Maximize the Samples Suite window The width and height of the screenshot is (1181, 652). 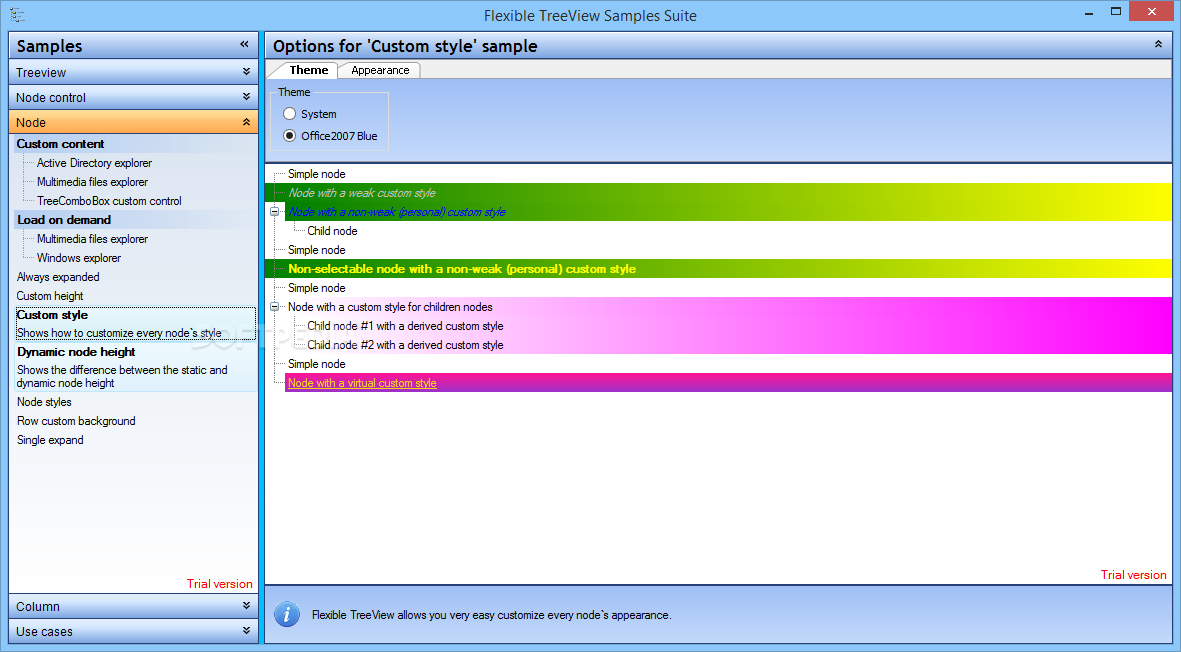click(1116, 11)
